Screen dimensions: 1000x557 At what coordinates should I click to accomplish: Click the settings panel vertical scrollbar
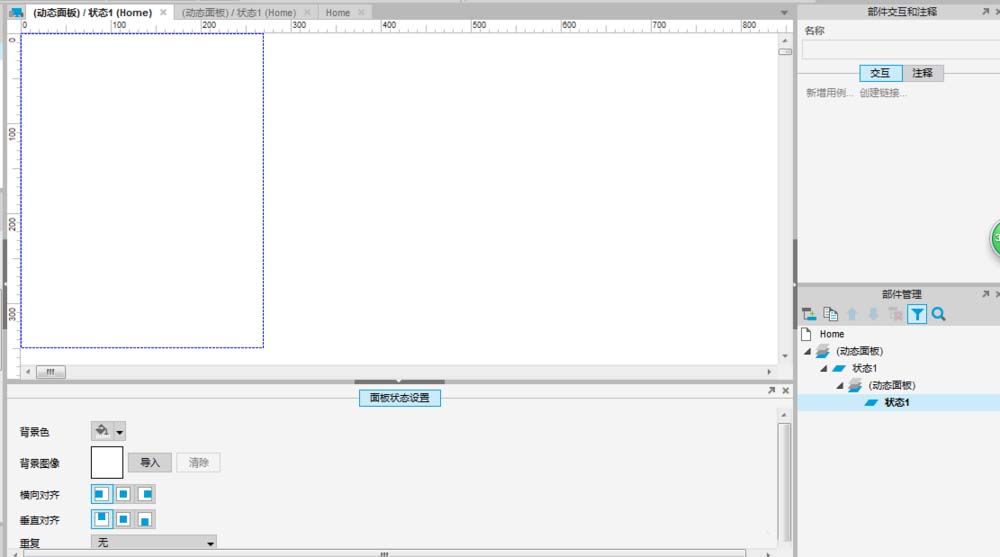point(784,482)
